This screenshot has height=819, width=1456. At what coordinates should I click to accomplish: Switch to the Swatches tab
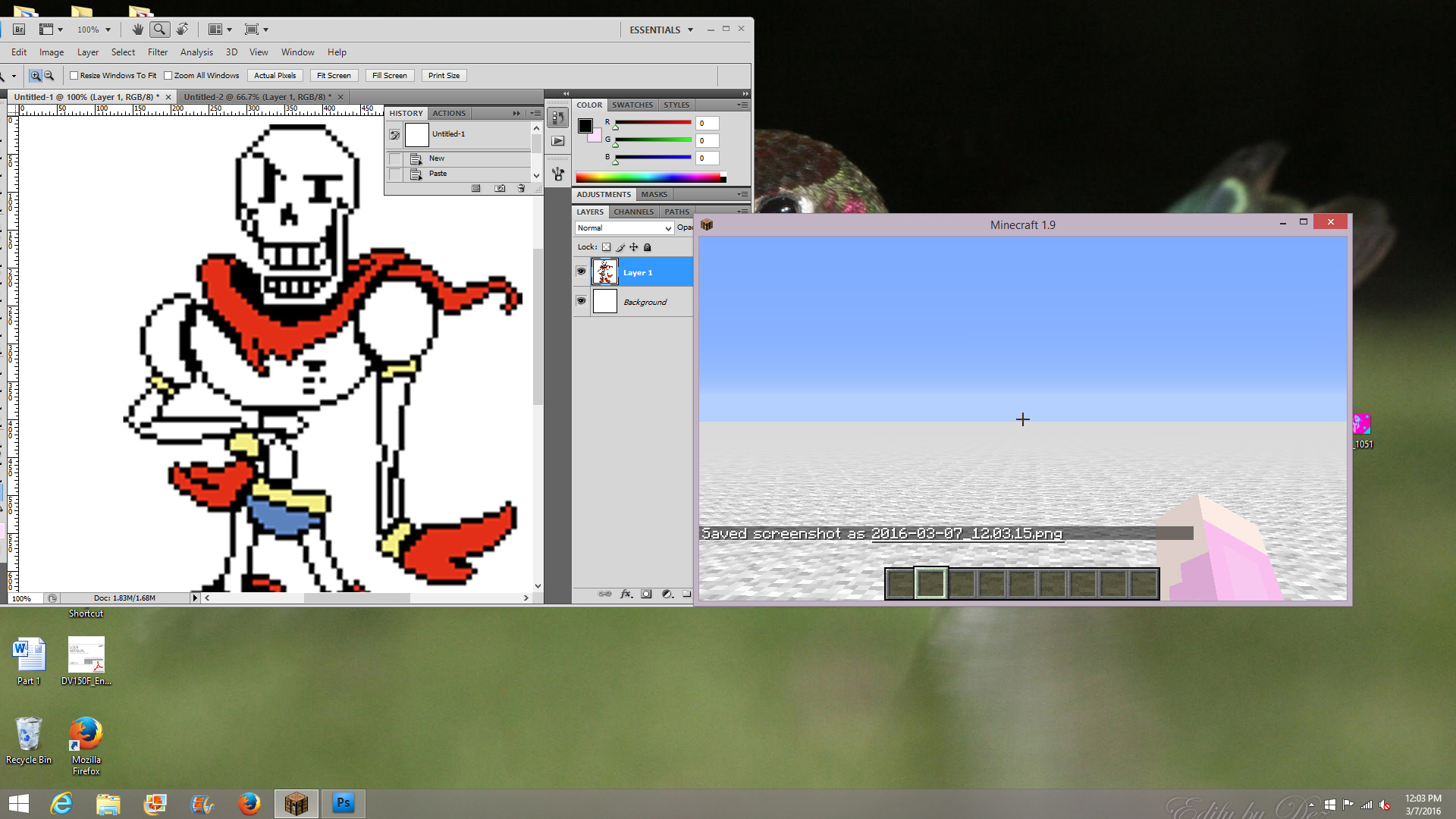[x=632, y=105]
